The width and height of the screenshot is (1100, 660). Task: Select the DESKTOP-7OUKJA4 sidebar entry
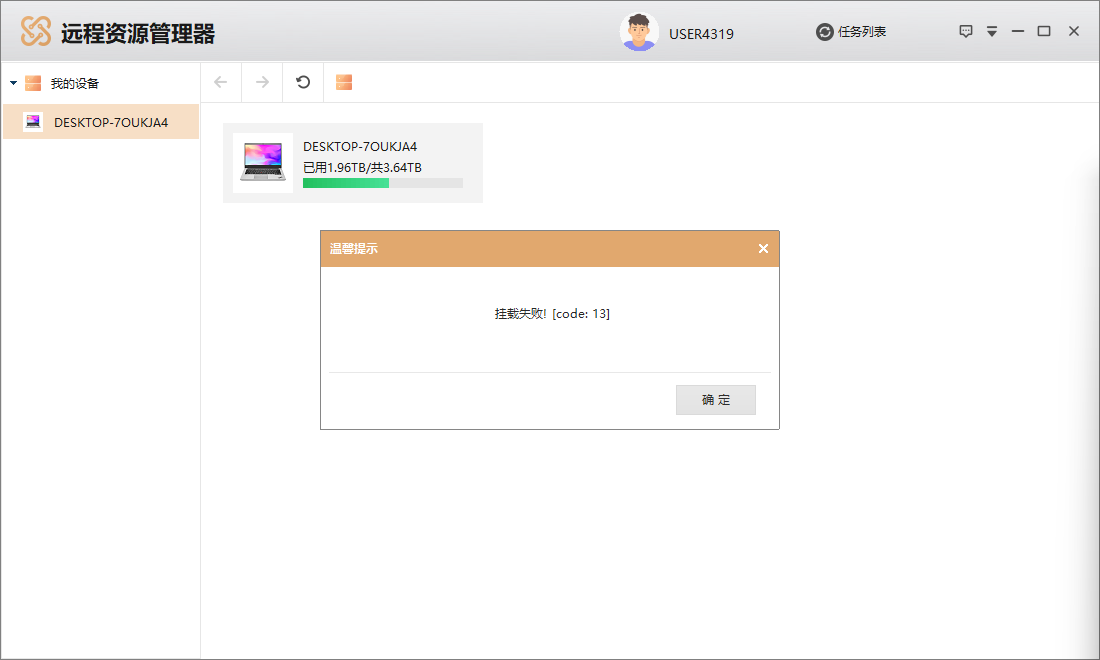[100, 122]
